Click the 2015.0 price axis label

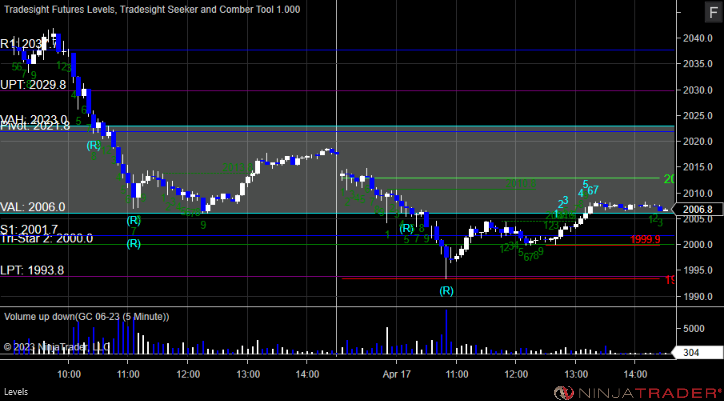click(696, 167)
